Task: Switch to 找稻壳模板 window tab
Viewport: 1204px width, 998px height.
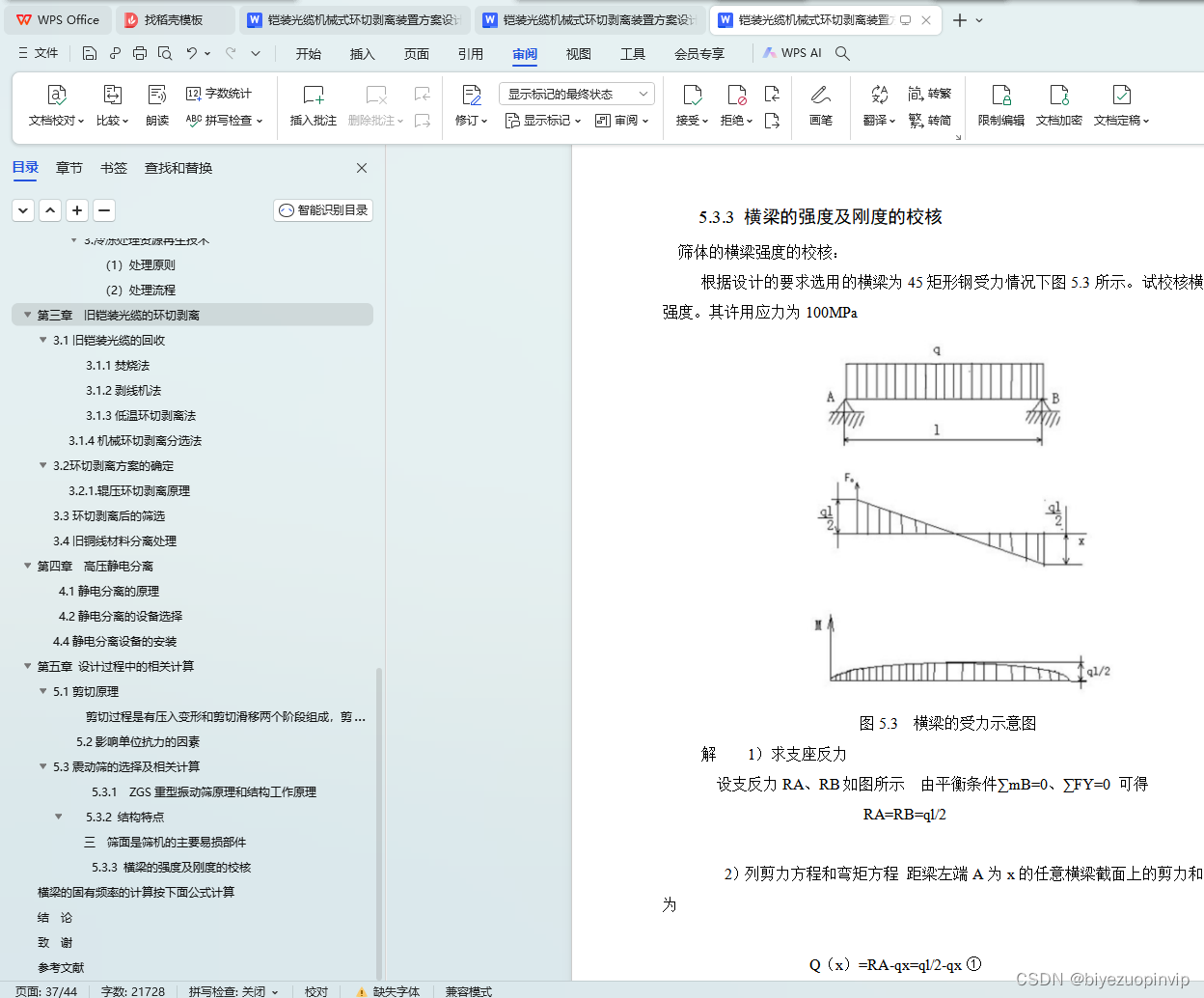Action: tap(176, 19)
